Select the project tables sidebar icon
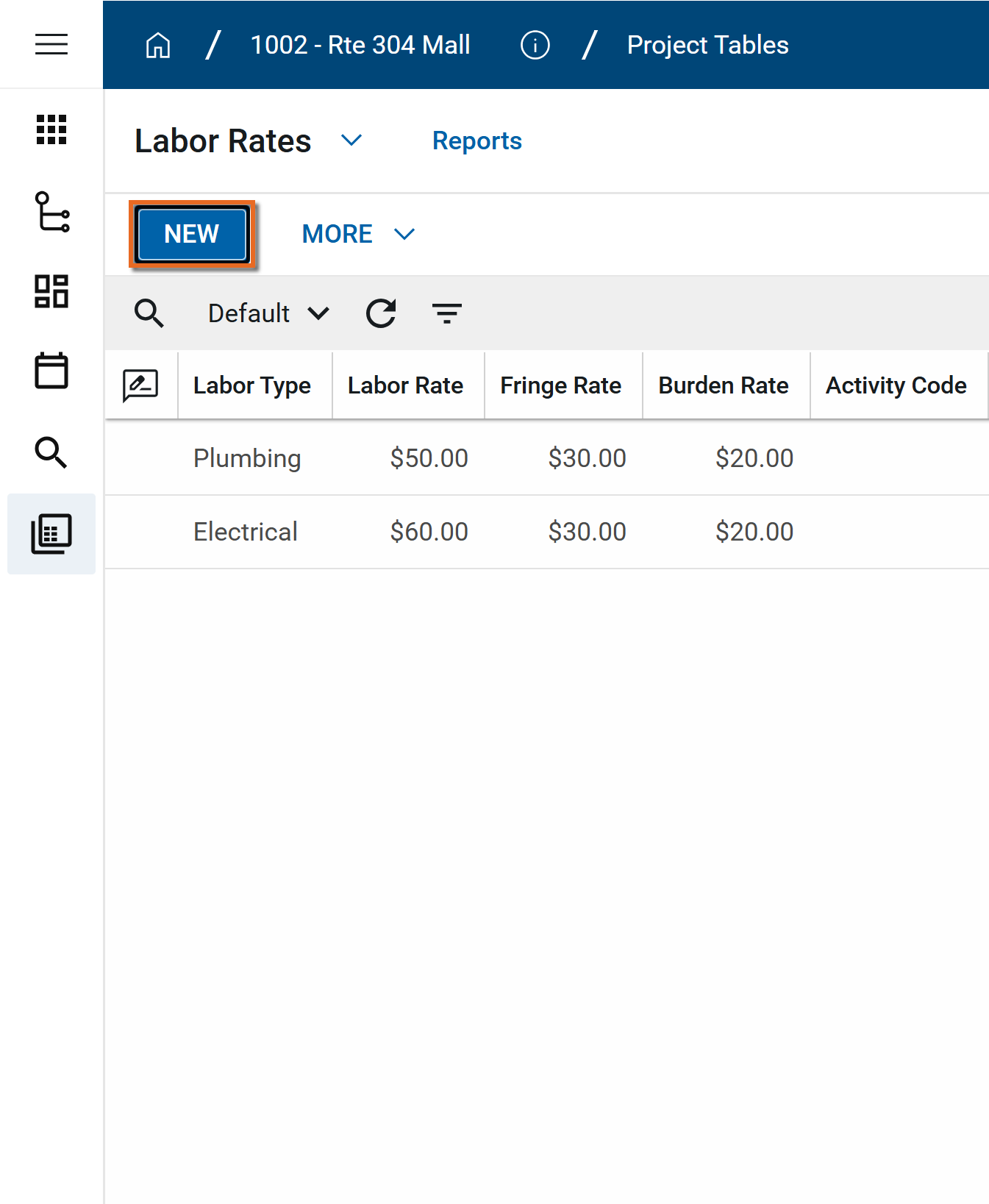This screenshot has height=1204, width=989. point(51,534)
